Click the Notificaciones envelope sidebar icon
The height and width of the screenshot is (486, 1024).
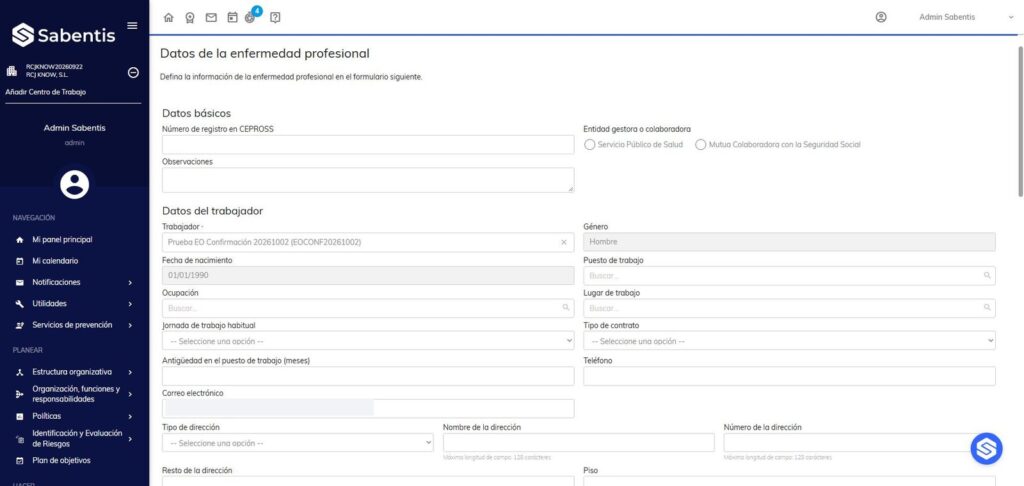(20, 283)
